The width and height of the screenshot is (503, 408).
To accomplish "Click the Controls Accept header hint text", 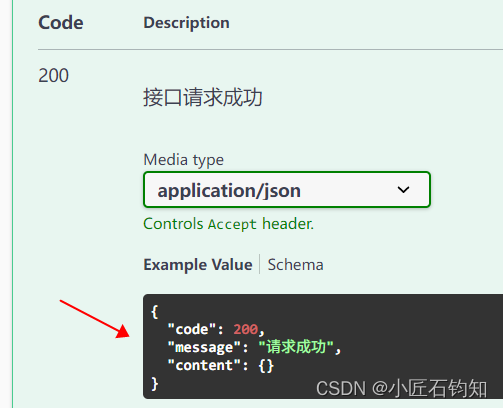I will (x=229, y=224).
